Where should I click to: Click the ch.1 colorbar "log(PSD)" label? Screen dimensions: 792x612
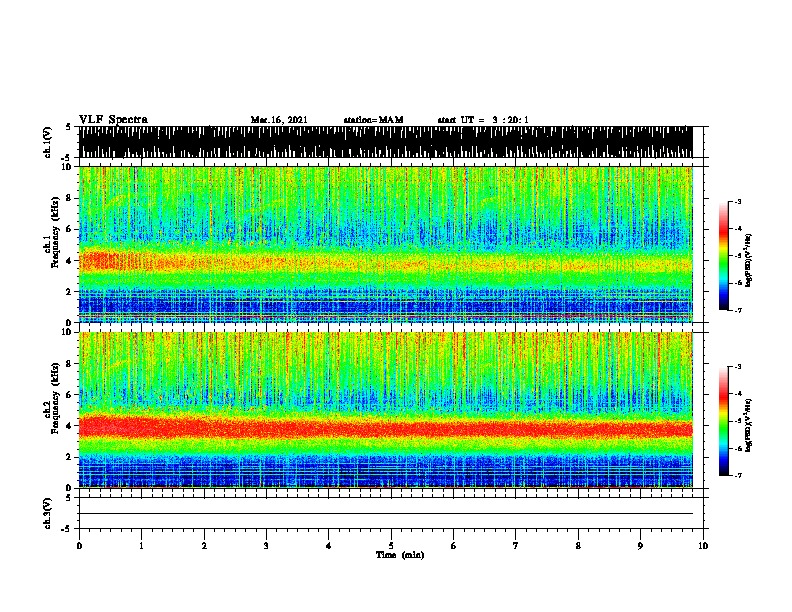click(748, 260)
